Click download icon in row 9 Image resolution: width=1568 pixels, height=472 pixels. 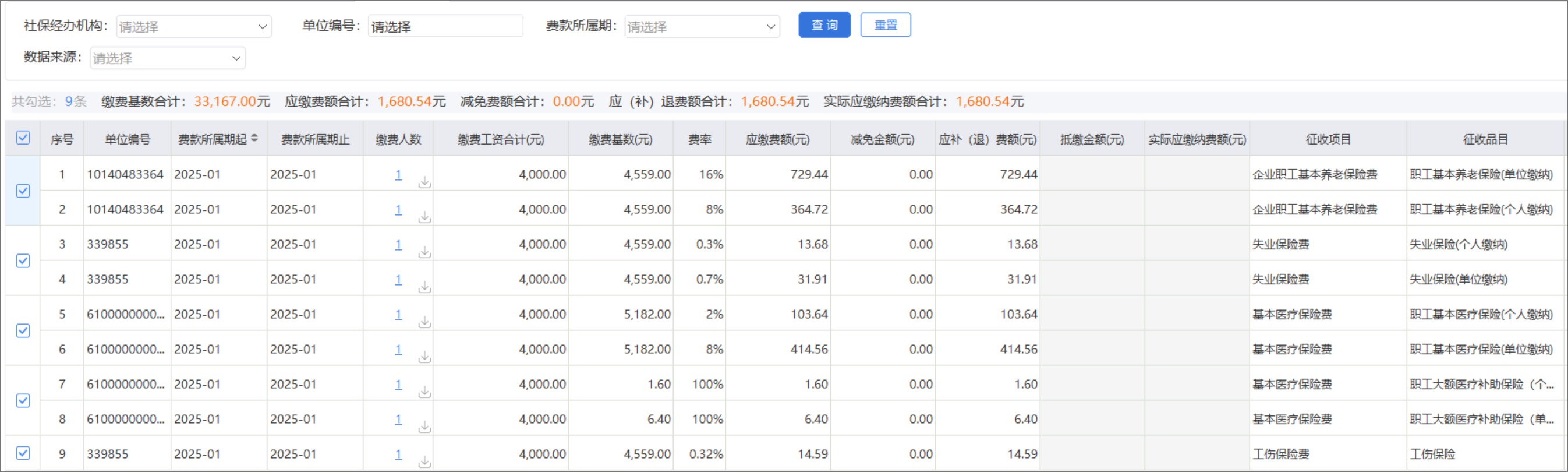pyautogui.click(x=424, y=462)
